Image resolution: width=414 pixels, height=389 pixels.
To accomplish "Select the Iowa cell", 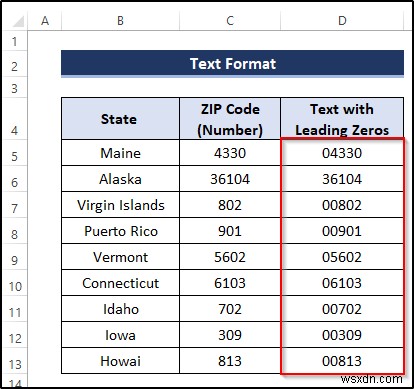I will click(120, 335).
